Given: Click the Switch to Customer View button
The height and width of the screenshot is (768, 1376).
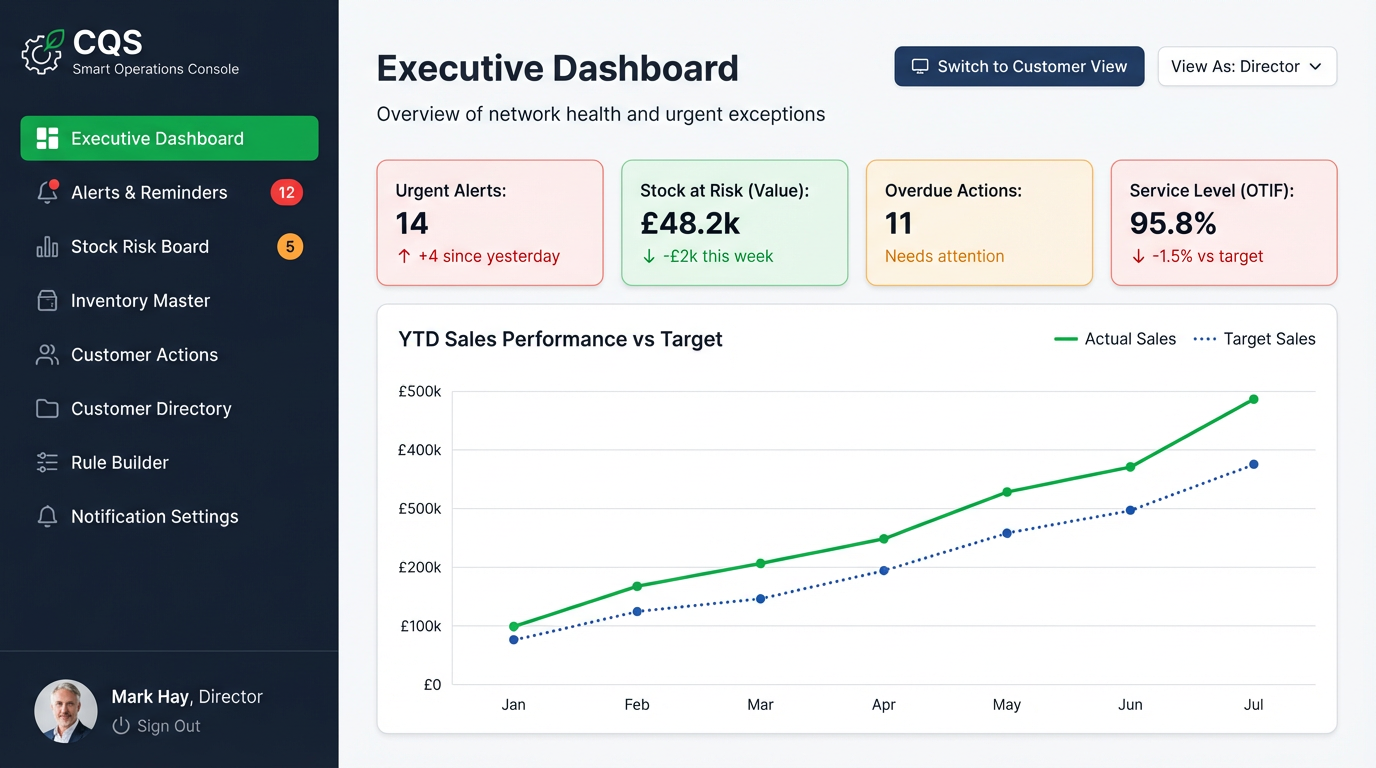Looking at the screenshot, I should tap(1019, 66).
